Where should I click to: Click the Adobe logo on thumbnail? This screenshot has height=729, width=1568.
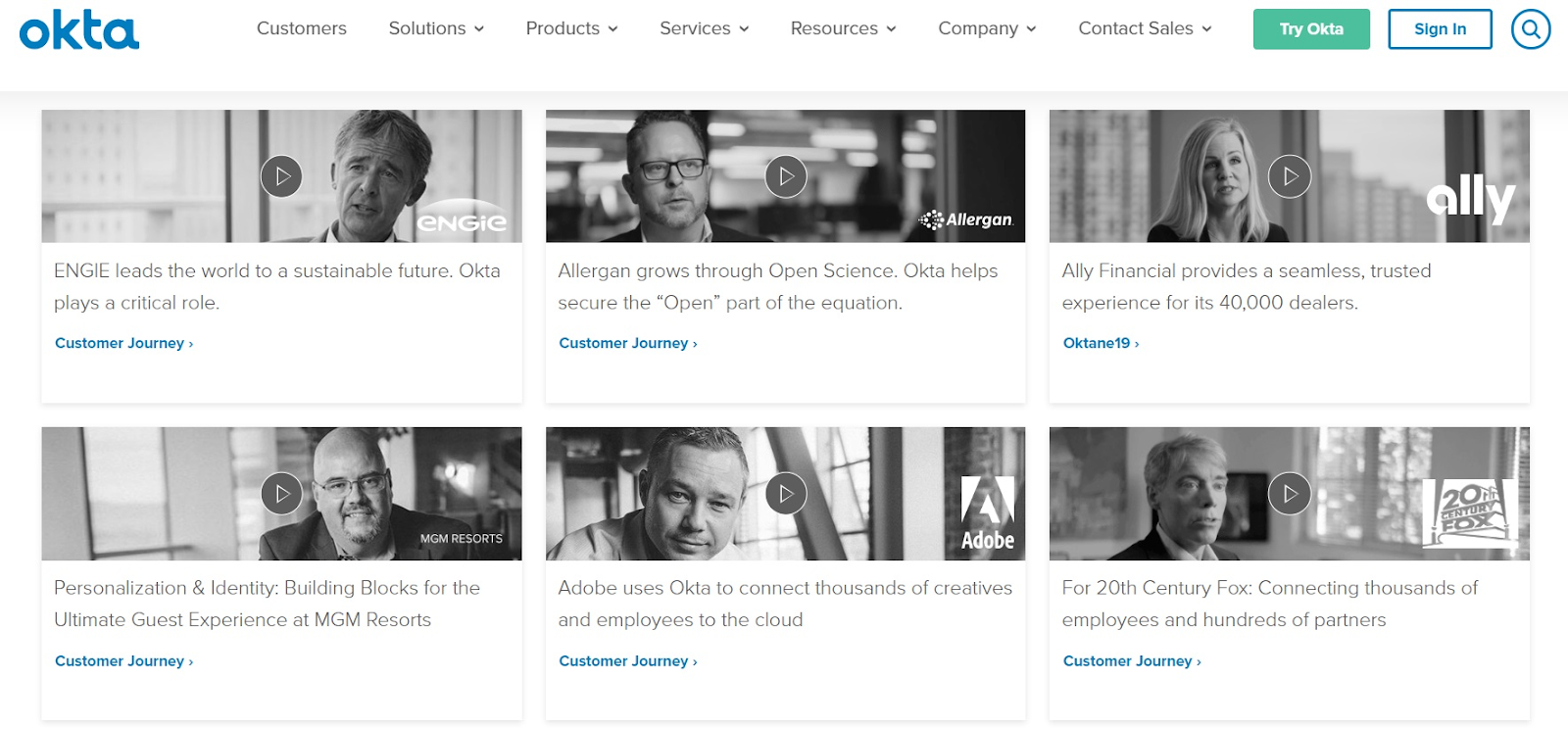pyautogui.click(x=987, y=512)
